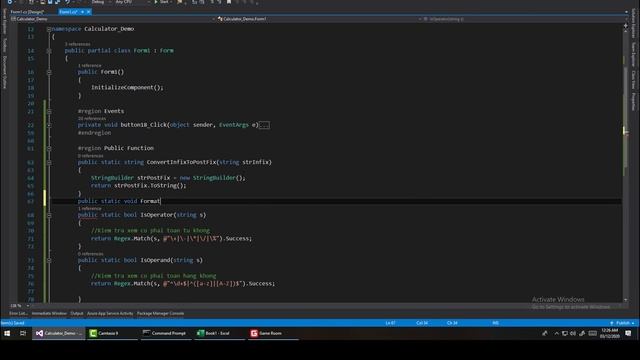Viewport: 640px width, 360px height.
Task: Open the Document Outline side tab
Action: (4, 72)
